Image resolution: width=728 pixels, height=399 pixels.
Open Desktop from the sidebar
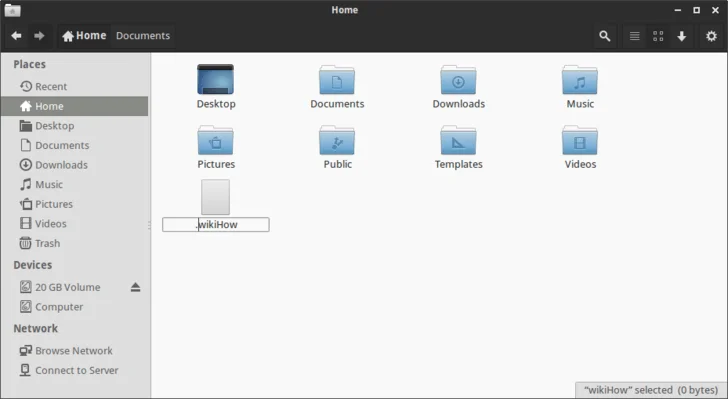[74, 125]
